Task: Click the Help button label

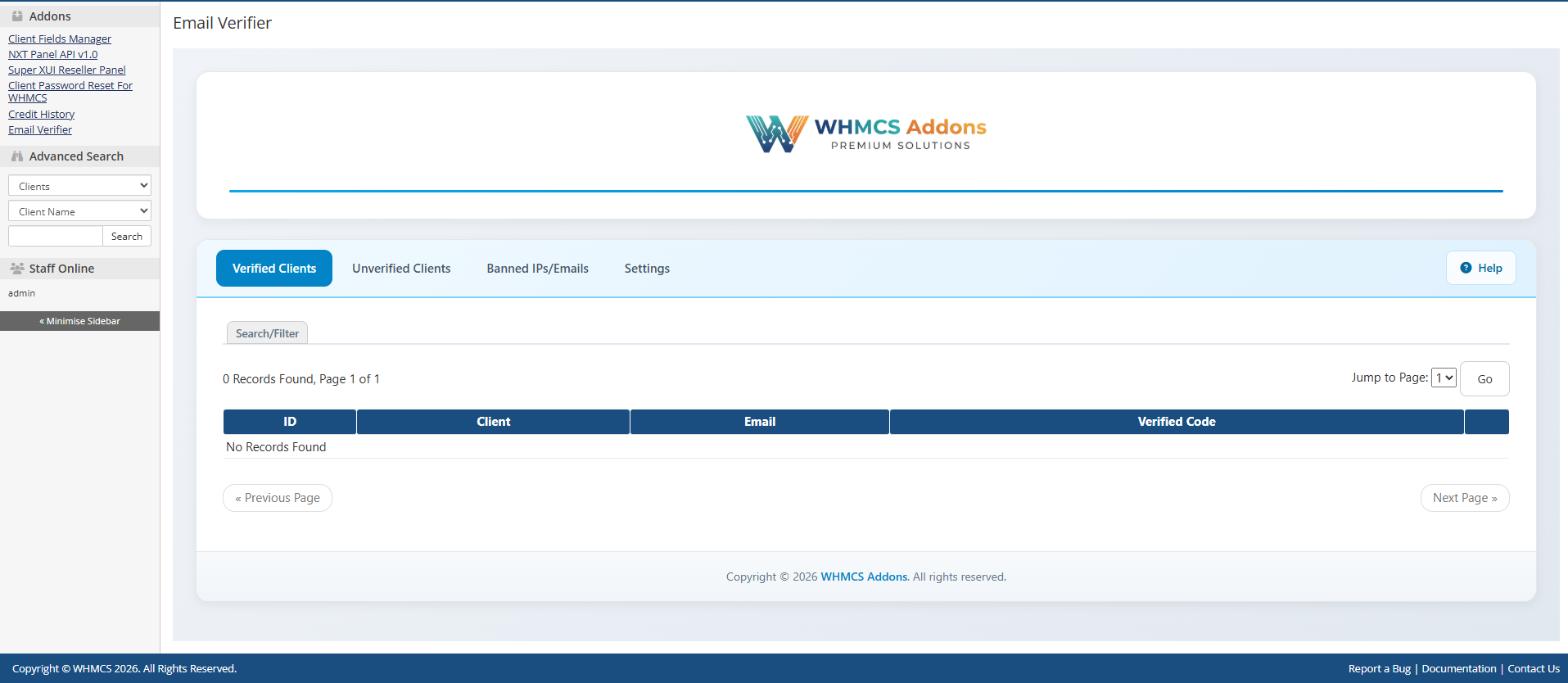Action: coord(1490,268)
